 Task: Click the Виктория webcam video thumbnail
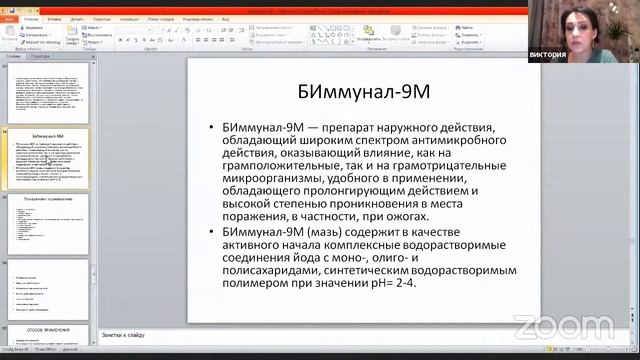click(x=584, y=31)
